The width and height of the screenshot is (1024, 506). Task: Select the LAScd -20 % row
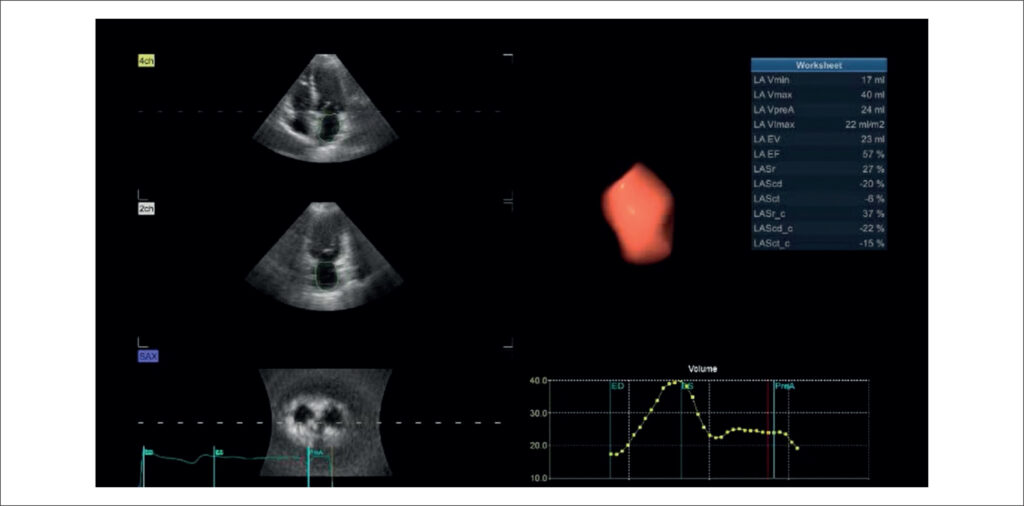coord(819,184)
